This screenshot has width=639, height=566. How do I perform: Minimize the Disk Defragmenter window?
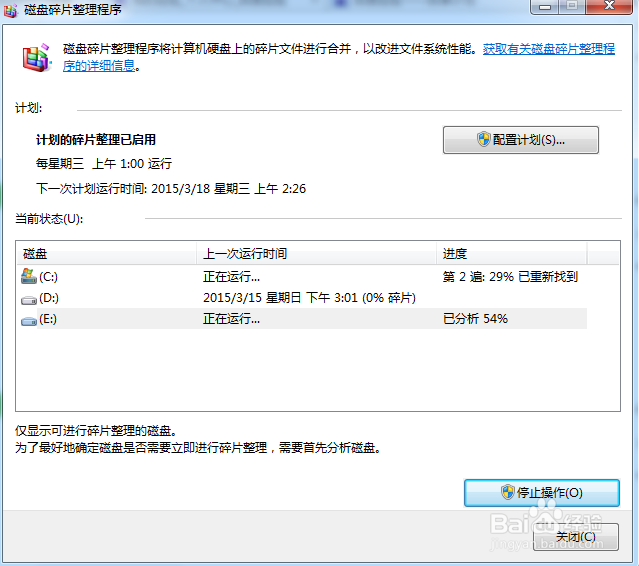544,7
